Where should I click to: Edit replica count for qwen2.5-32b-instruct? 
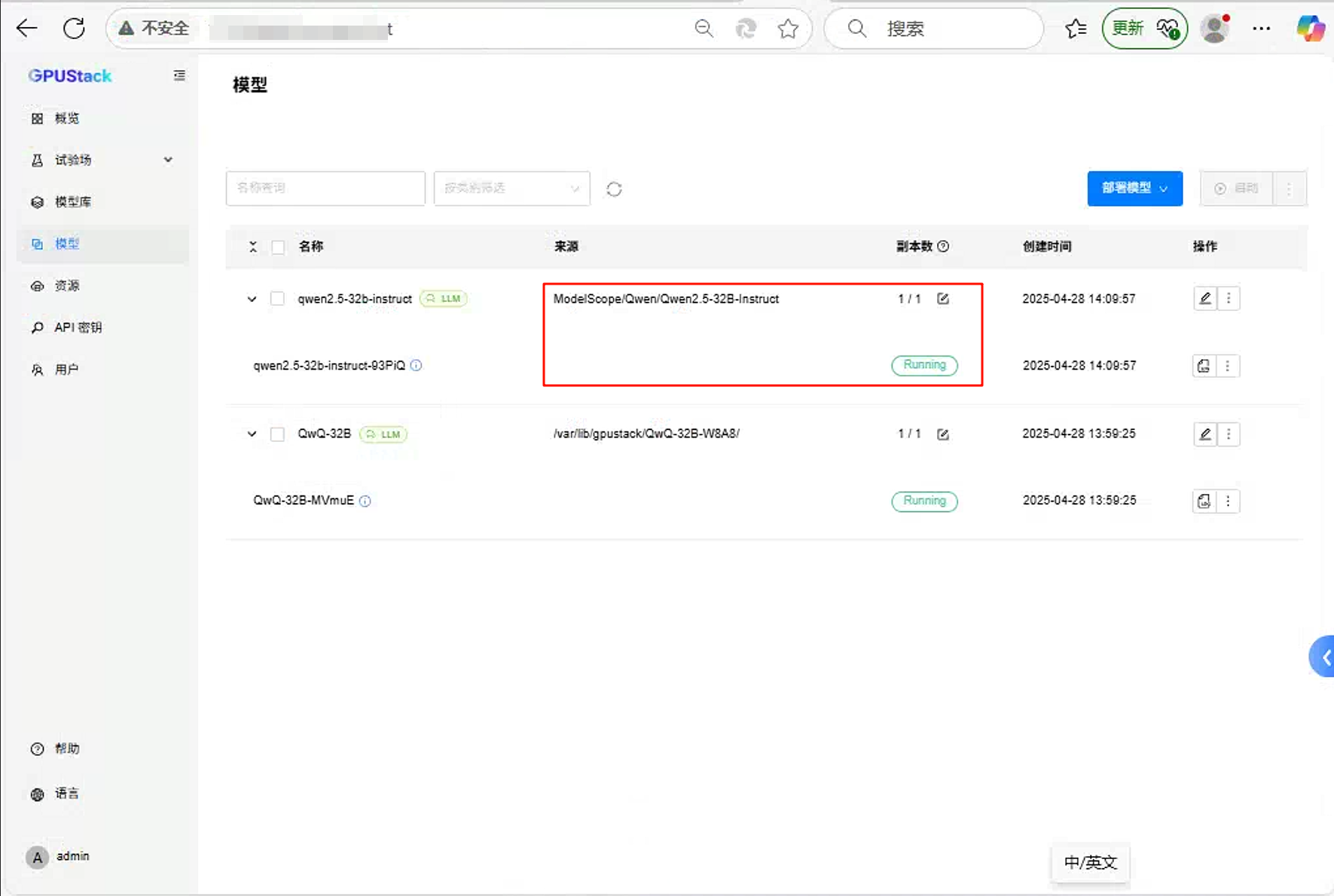(x=943, y=299)
